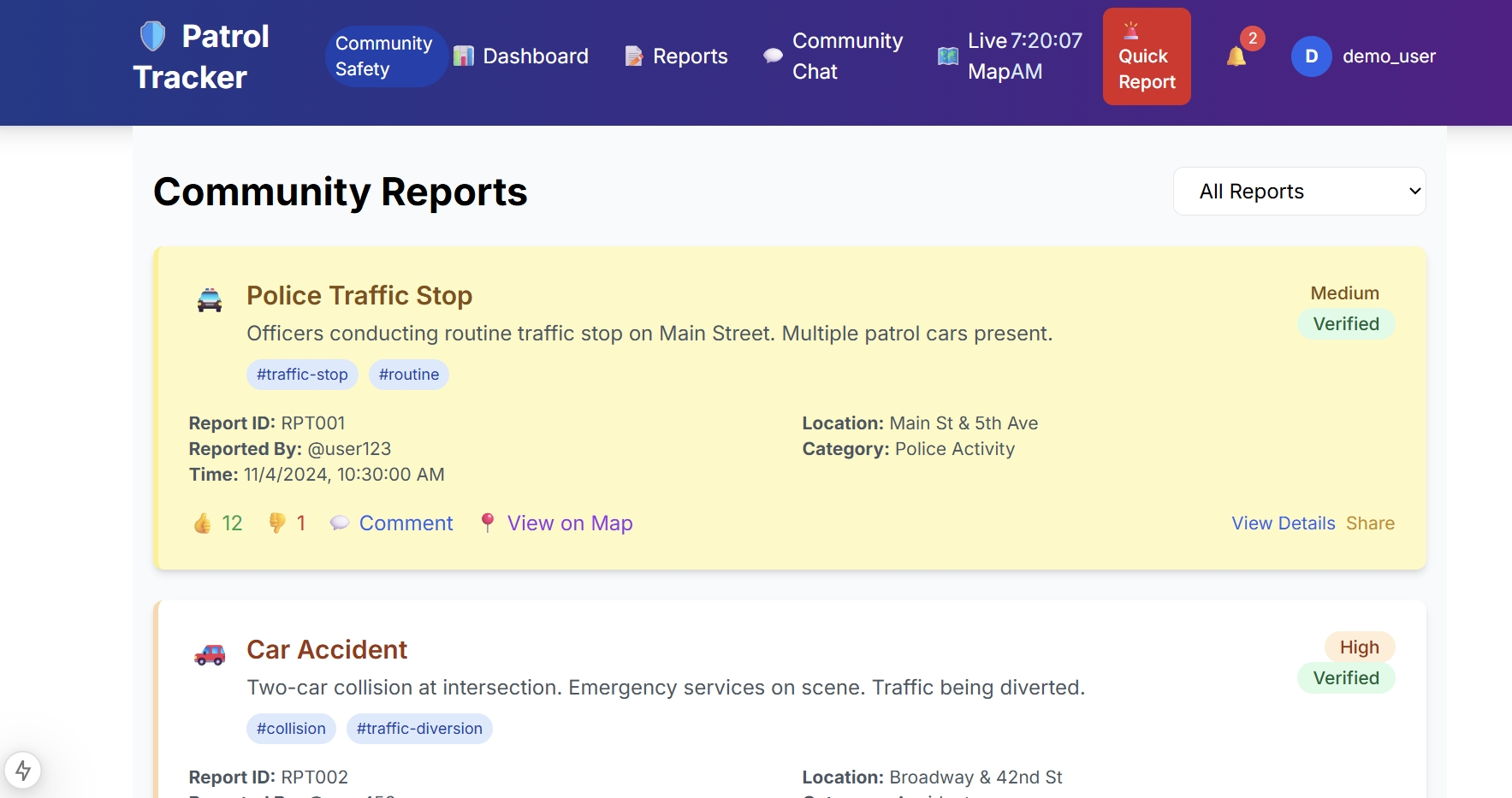Click the lightning bolt button in corner

23,771
